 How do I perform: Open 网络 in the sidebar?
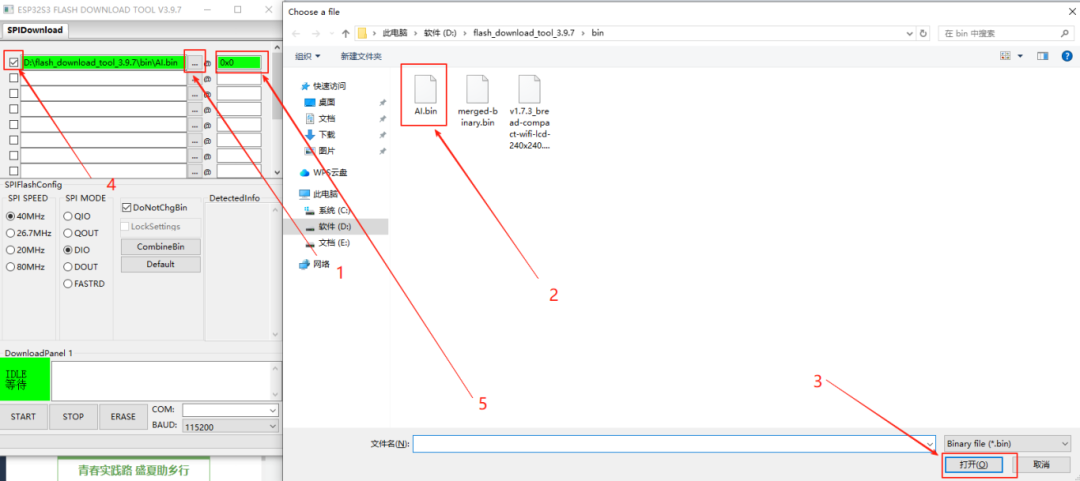(x=315, y=264)
